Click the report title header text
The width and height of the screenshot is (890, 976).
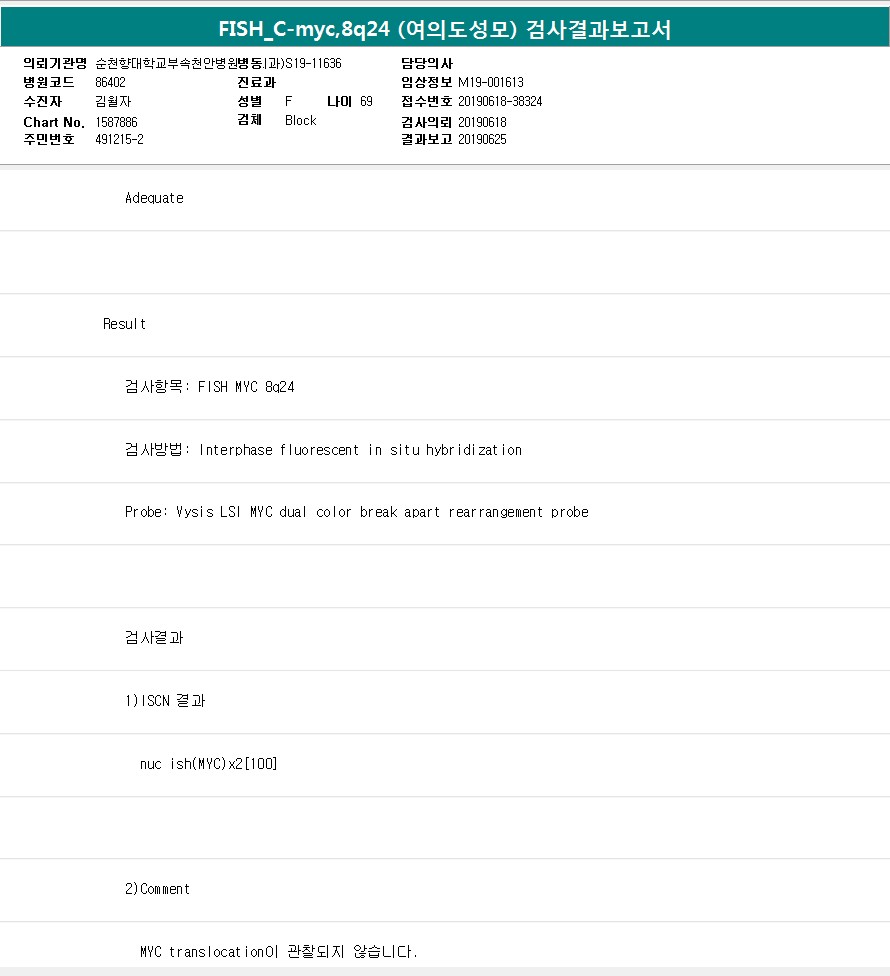click(x=444, y=29)
